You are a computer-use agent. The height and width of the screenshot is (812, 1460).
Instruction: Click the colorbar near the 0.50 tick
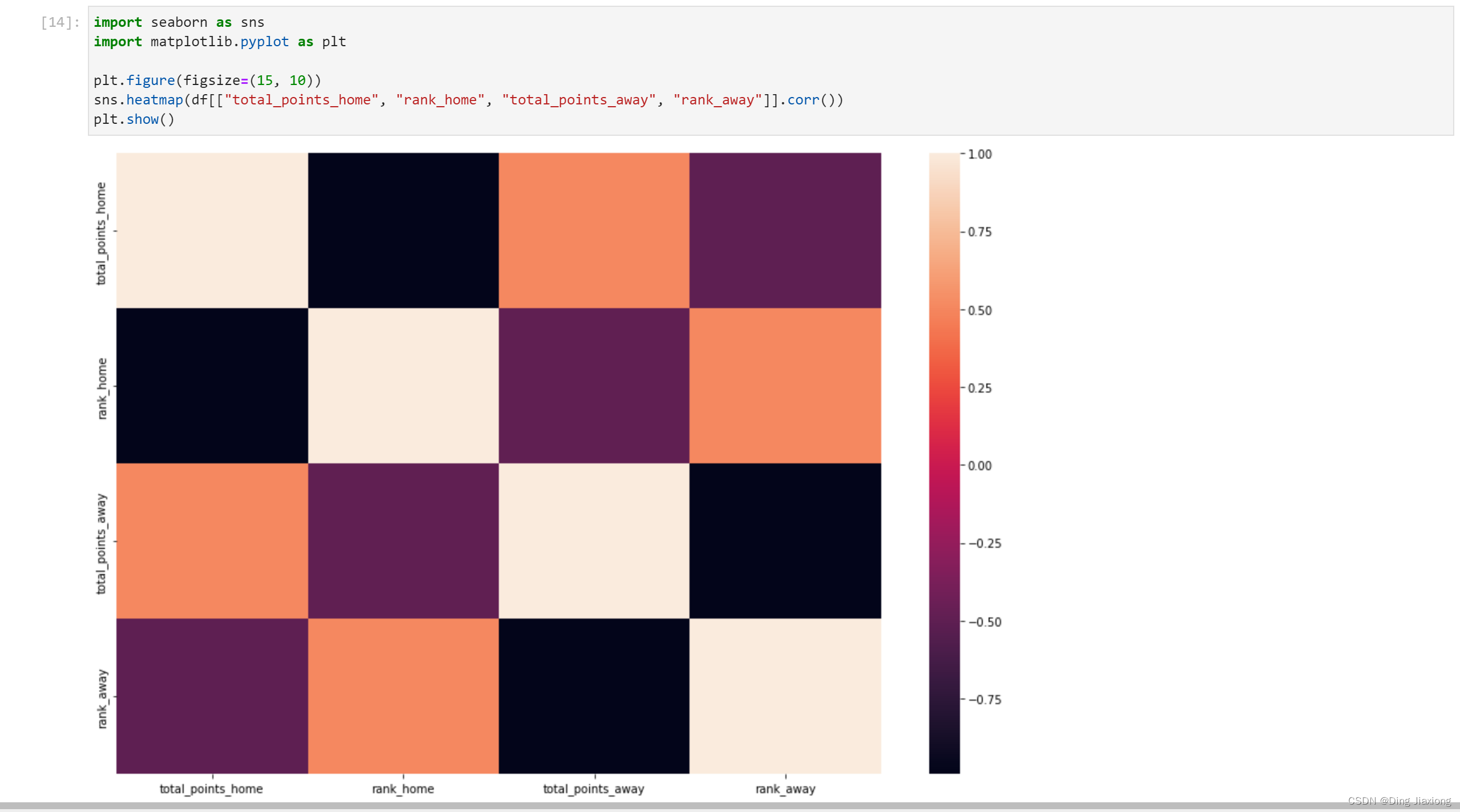pyautogui.click(x=944, y=310)
